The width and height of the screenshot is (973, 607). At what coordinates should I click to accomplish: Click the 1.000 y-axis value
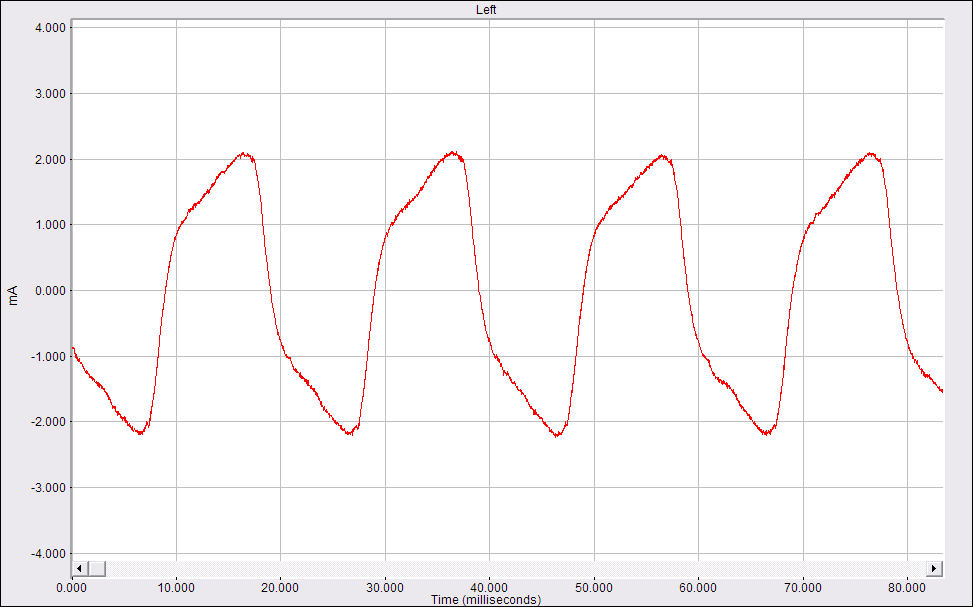coord(52,225)
